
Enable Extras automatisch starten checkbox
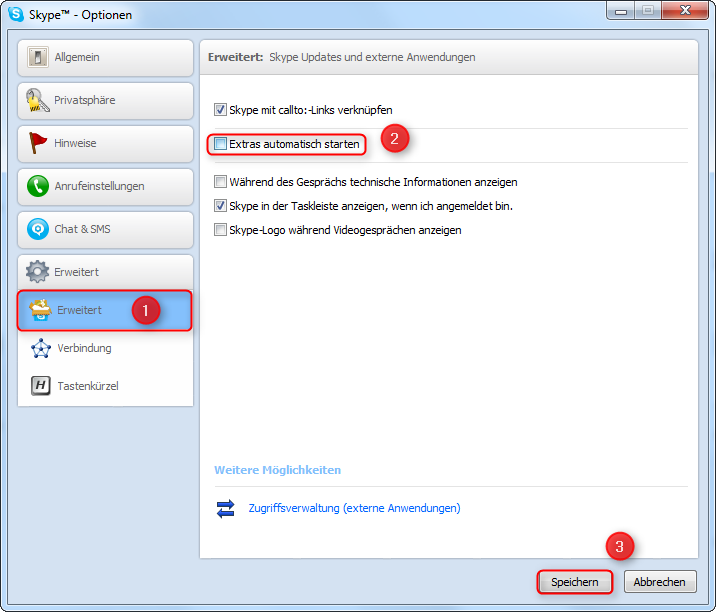(x=220, y=144)
